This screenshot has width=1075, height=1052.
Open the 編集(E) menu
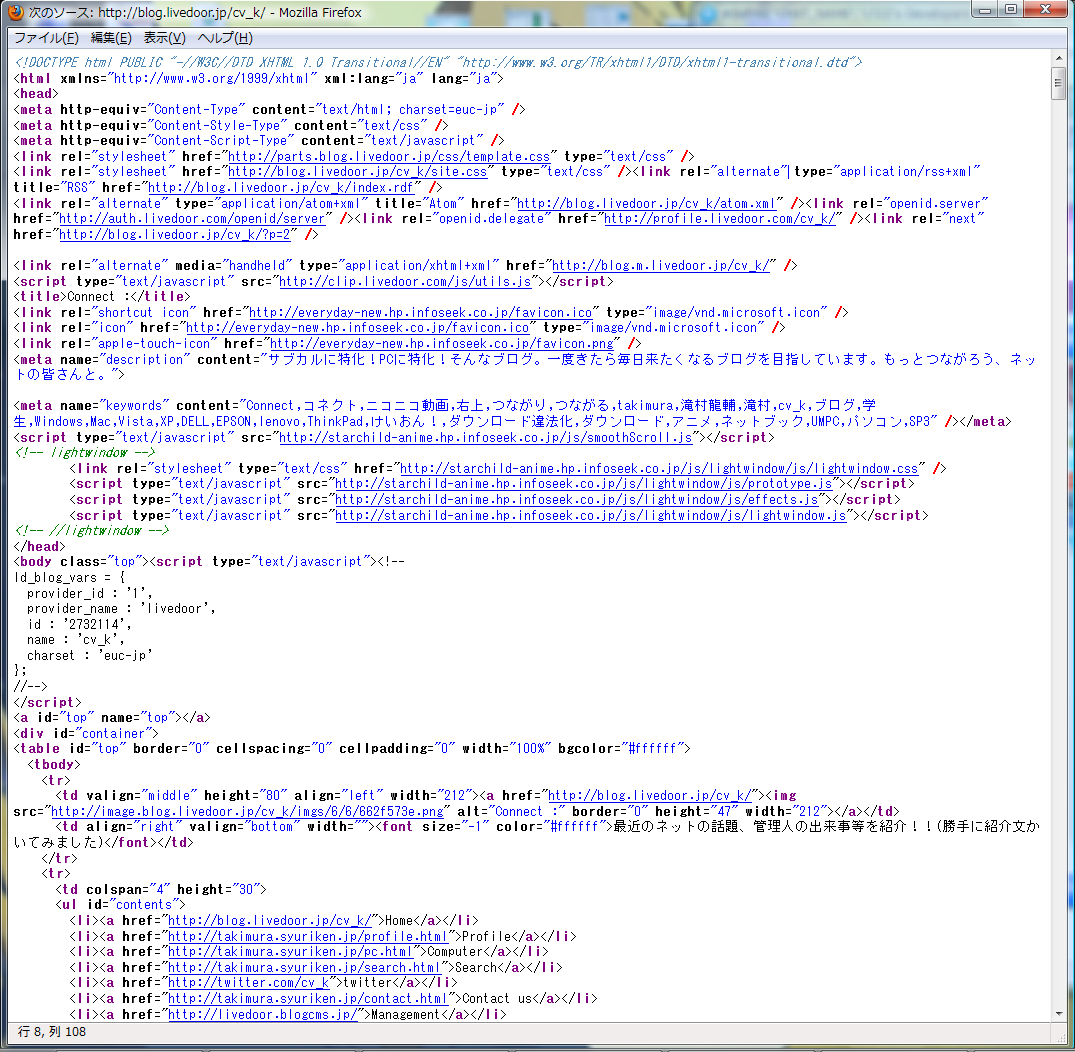click(x=111, y=38)
